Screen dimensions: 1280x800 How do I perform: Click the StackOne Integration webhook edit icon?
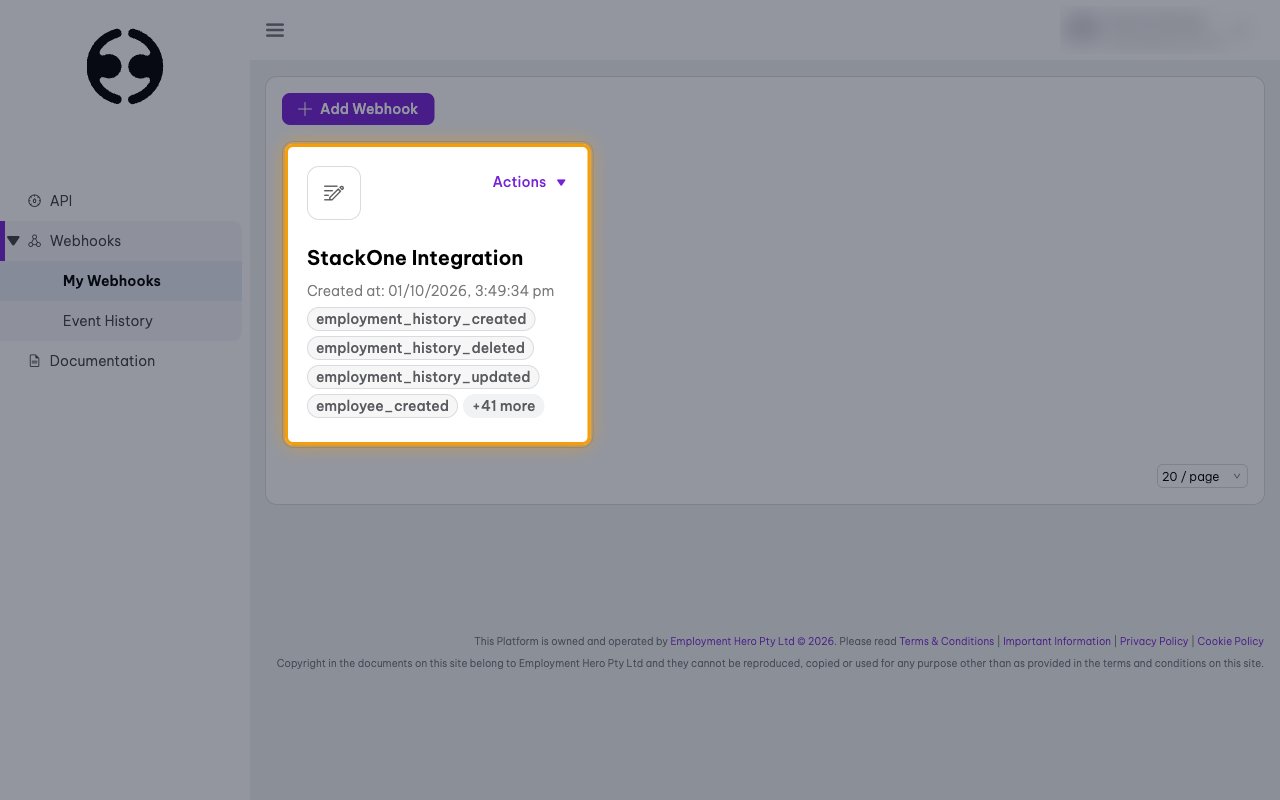(x=334, y=193)
